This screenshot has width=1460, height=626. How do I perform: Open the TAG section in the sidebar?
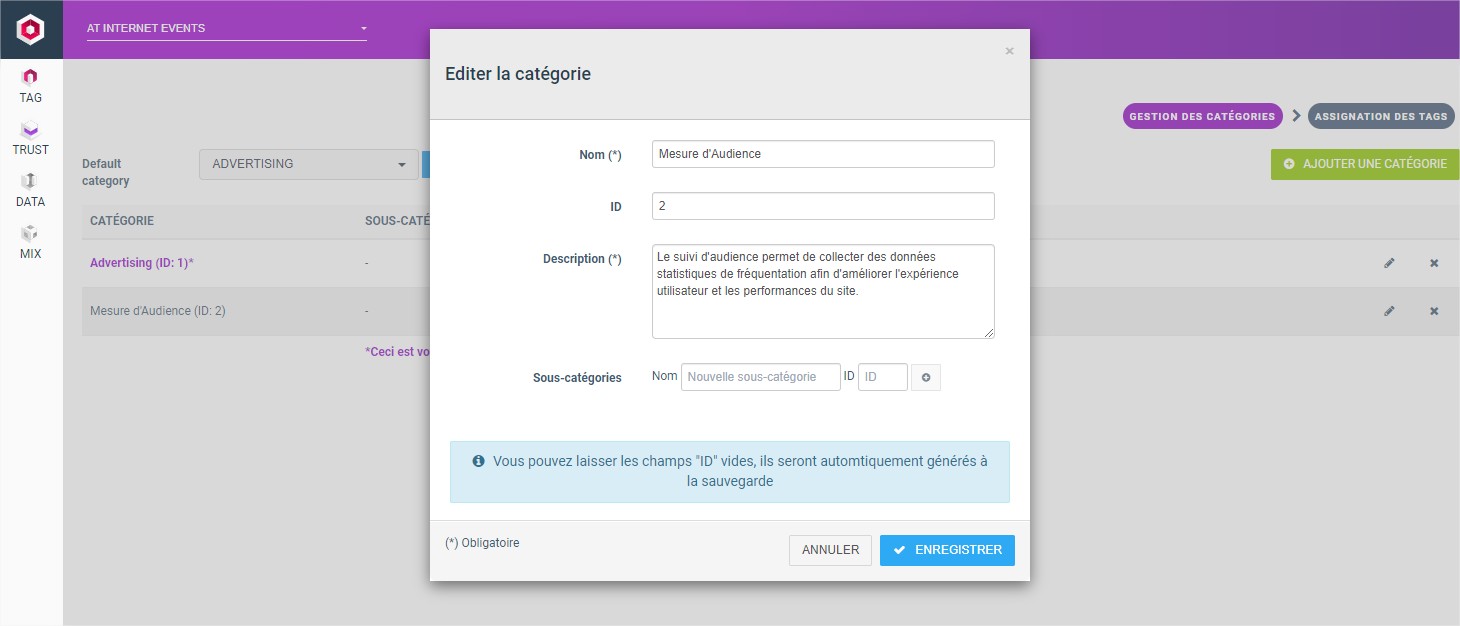click(29, 85)
